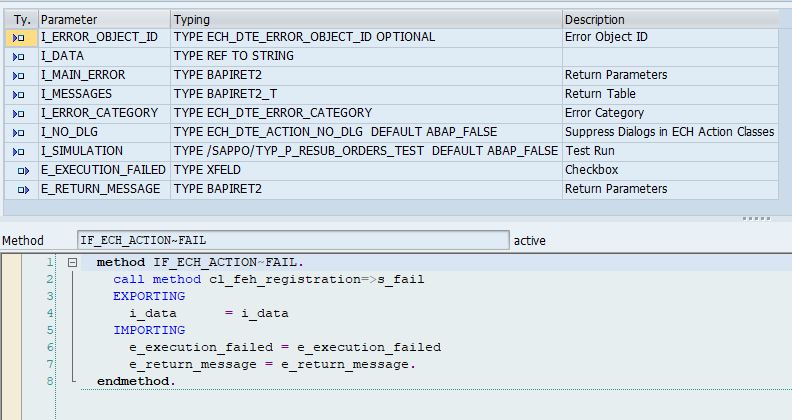Click description Error Category
The width and height of the screenshot is (792, 420).
(x=604, y=113)
